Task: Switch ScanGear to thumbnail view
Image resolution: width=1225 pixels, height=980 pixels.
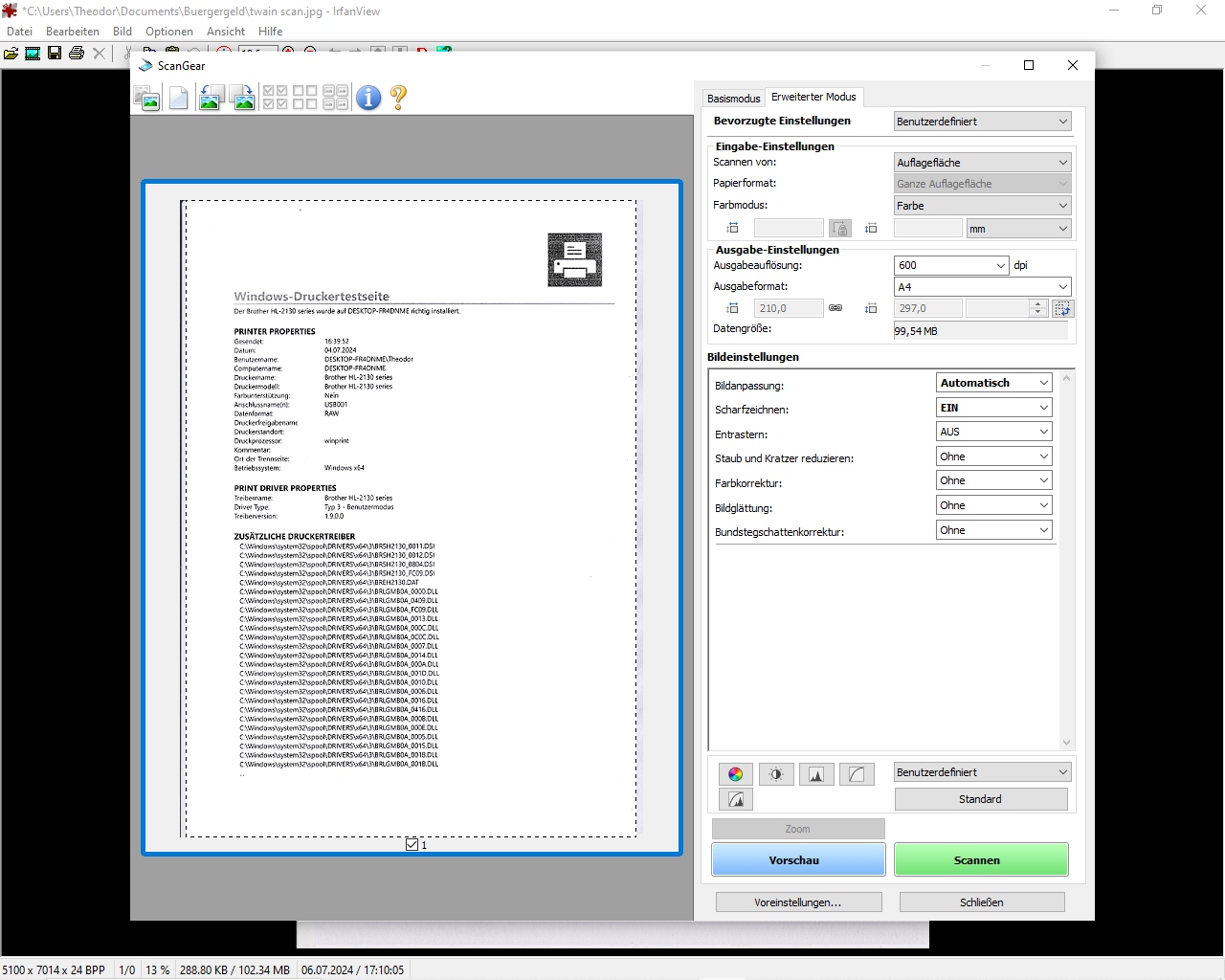Action: 147,98
